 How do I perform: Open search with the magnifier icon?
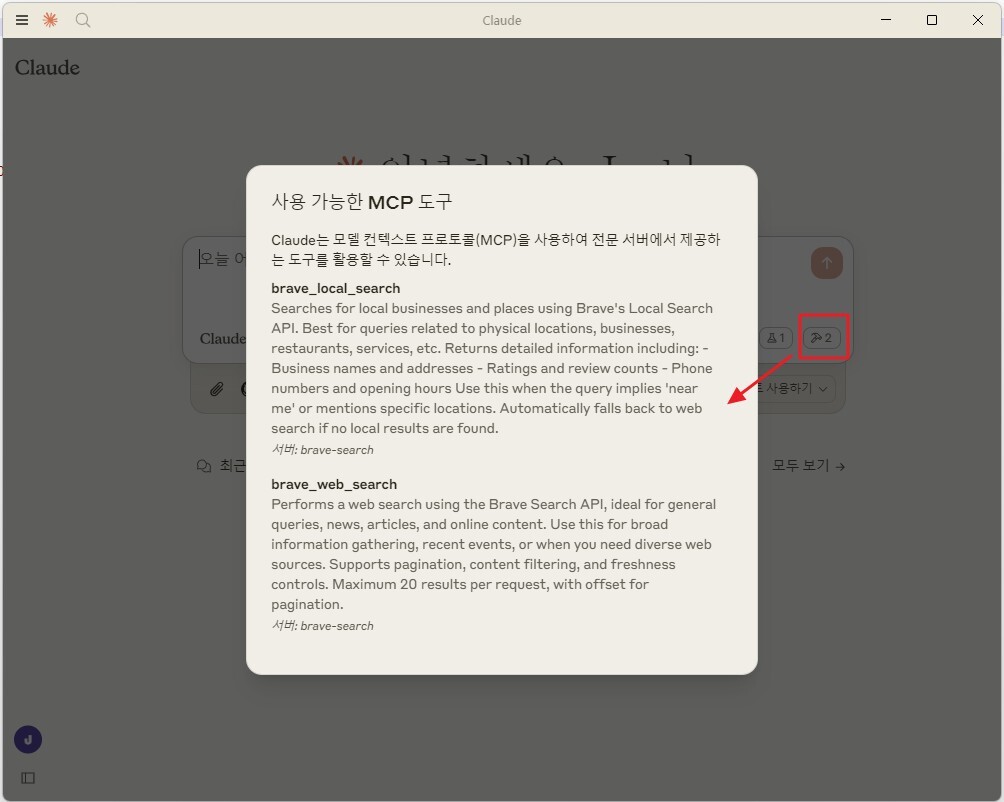[83, 20]
